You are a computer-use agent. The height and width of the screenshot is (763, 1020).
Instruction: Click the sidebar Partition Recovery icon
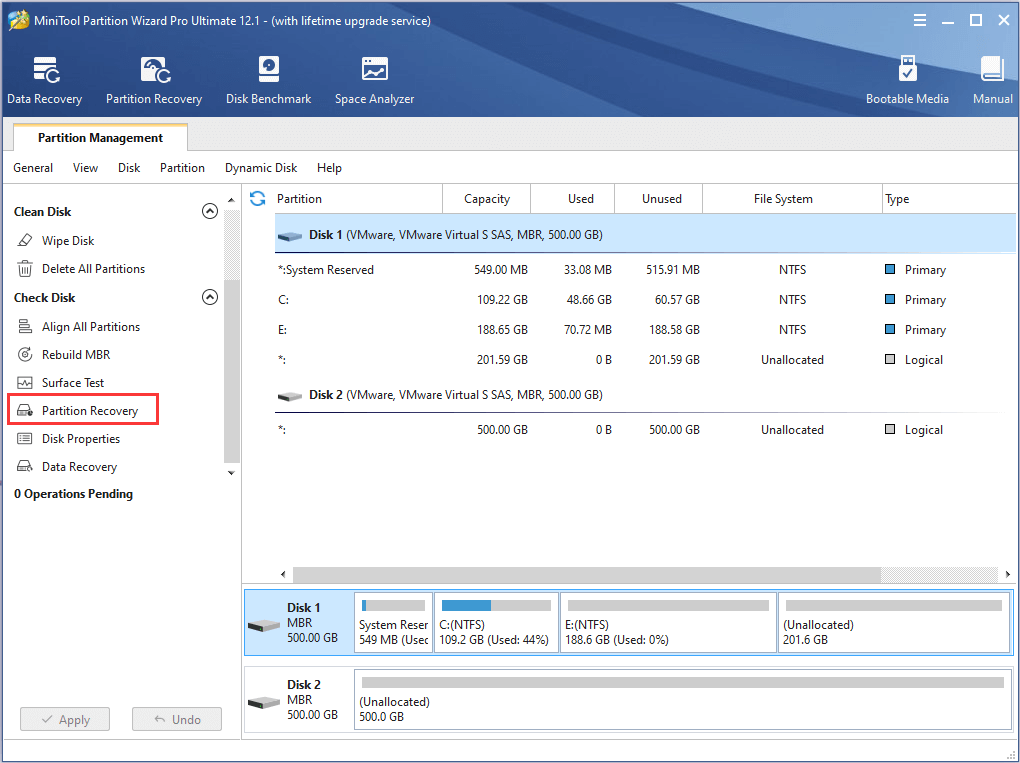pos(25,410)
